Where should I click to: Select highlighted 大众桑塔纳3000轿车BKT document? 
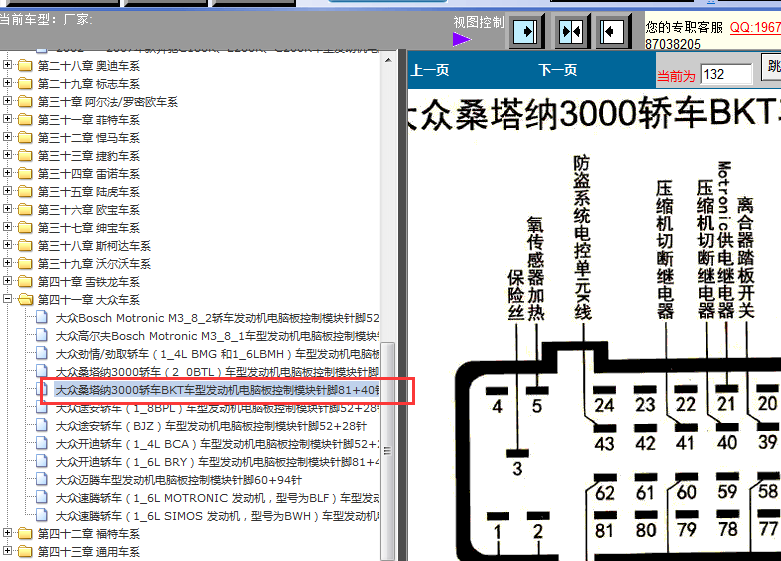(x=217, y=390)
